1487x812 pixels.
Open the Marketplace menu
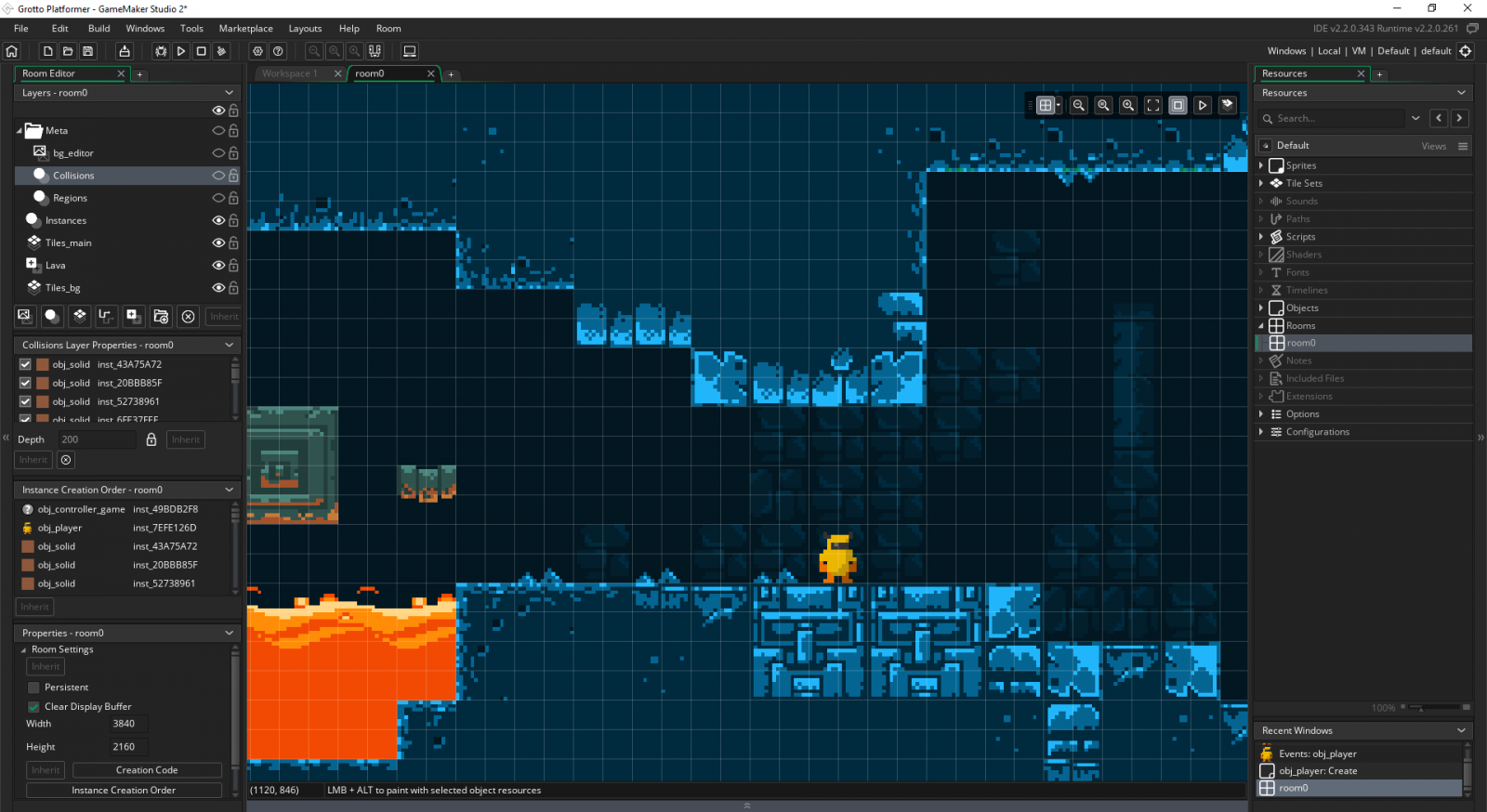click(246, 29)
